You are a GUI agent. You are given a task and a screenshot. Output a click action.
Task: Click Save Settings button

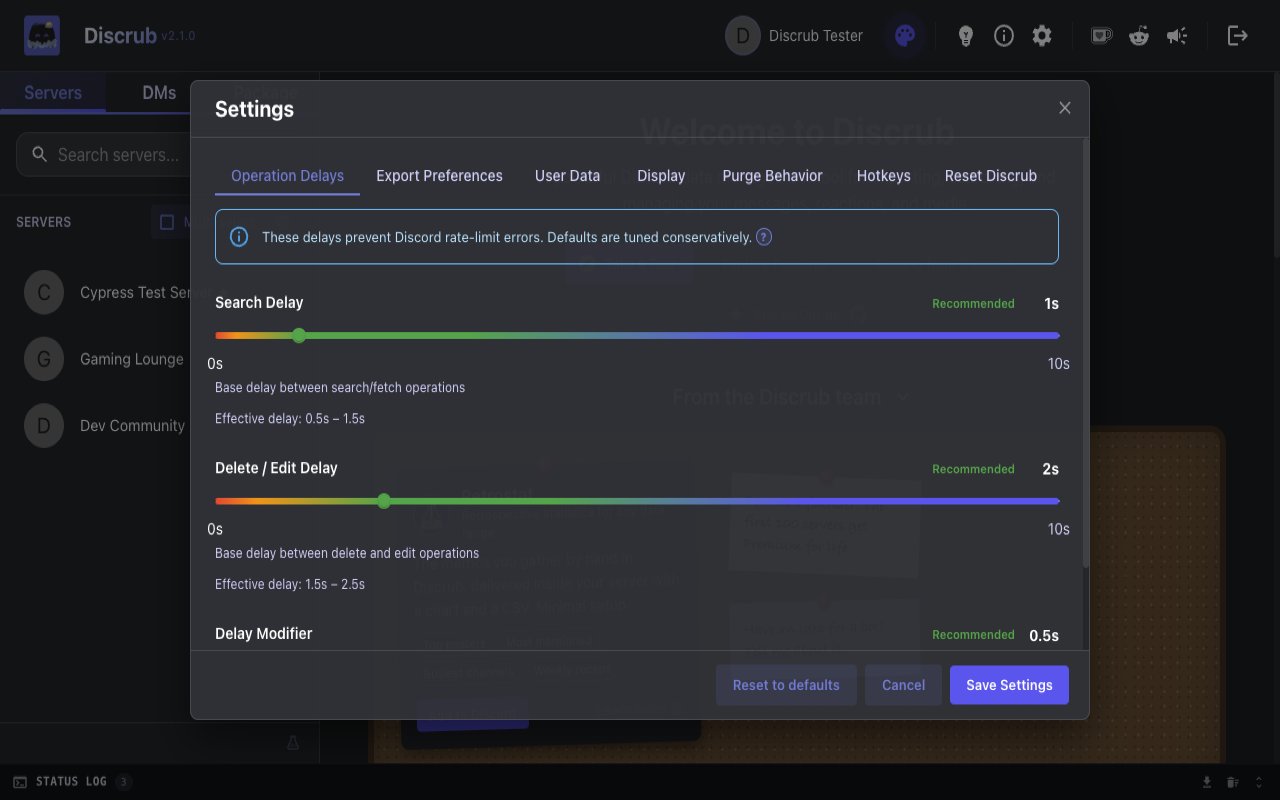tap(1009, 685)
